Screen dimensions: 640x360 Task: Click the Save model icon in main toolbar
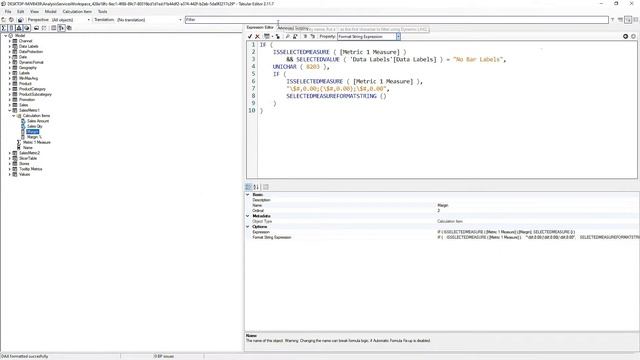(20, 20)
